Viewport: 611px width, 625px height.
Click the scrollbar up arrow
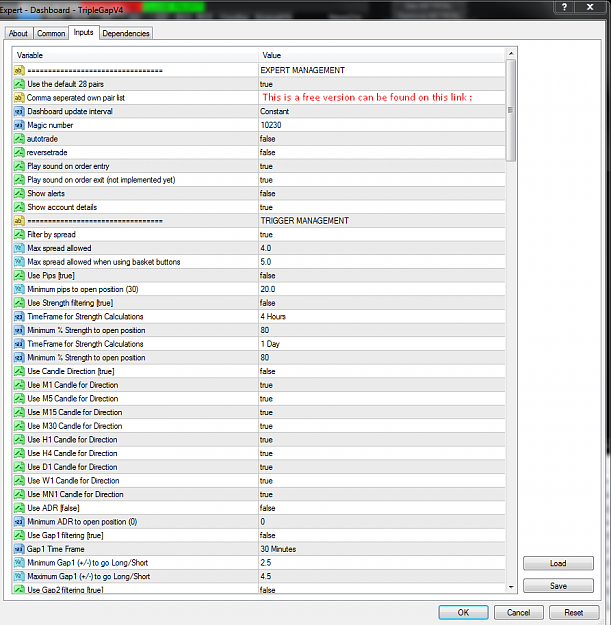(x=511, y=53)
